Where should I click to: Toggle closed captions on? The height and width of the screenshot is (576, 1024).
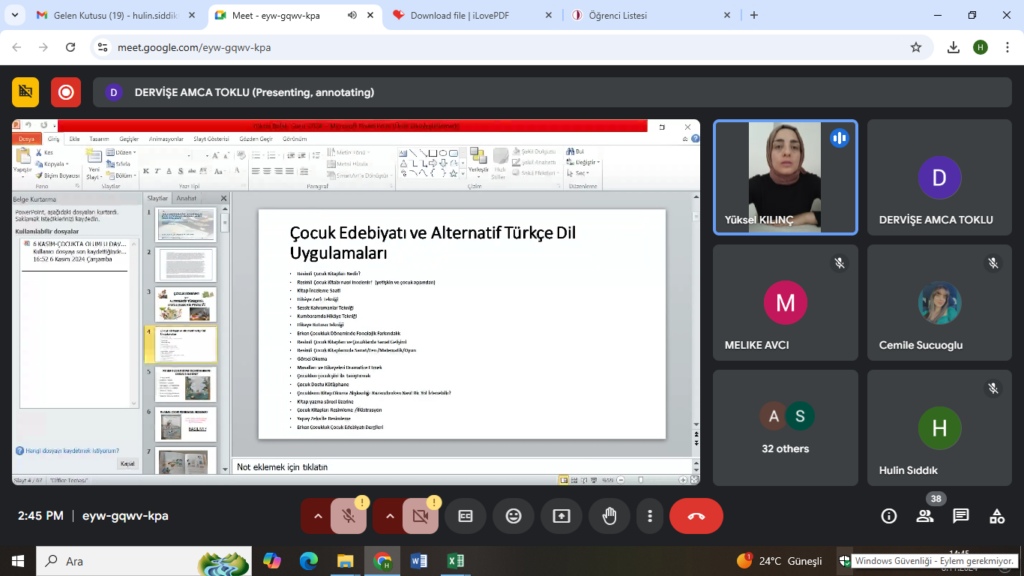pyautogui.click(x=465, y=516)
